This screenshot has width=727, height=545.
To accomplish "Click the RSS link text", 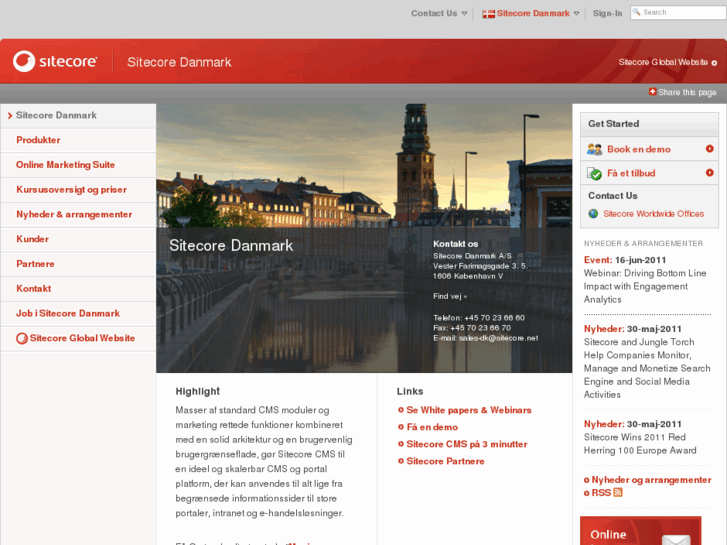I will 601,493.
